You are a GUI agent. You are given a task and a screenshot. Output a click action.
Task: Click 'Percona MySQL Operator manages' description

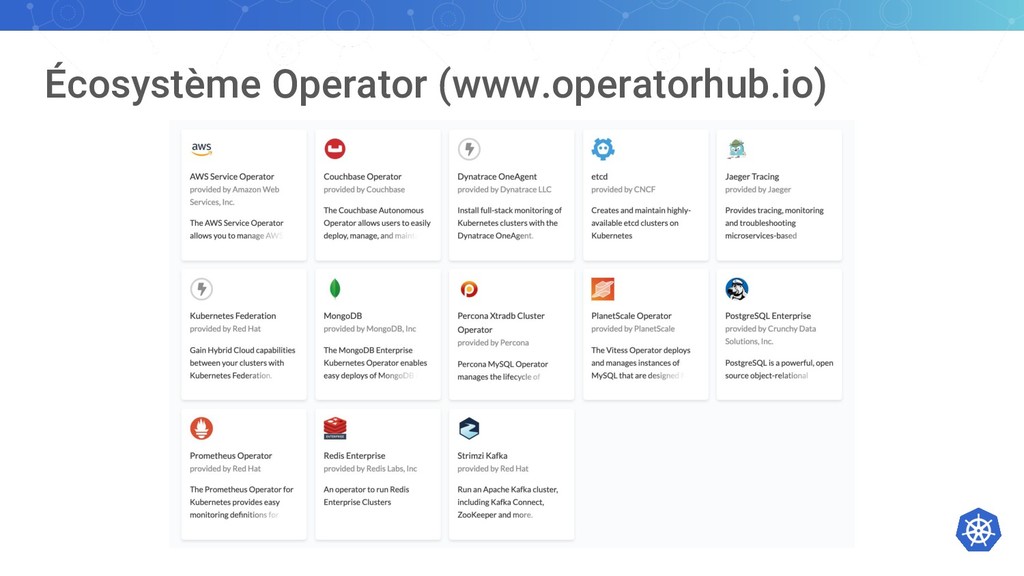point(502,370)
